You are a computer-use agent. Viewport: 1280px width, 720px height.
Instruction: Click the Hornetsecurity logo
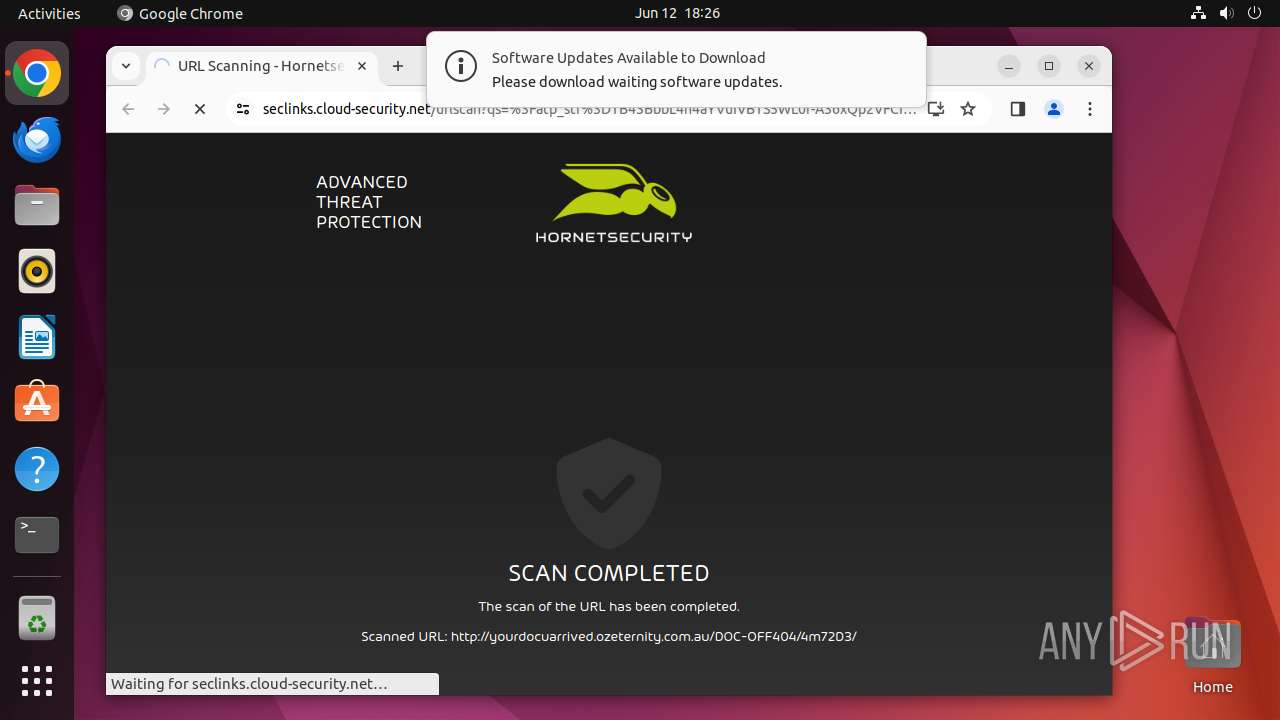click(614, 203)
